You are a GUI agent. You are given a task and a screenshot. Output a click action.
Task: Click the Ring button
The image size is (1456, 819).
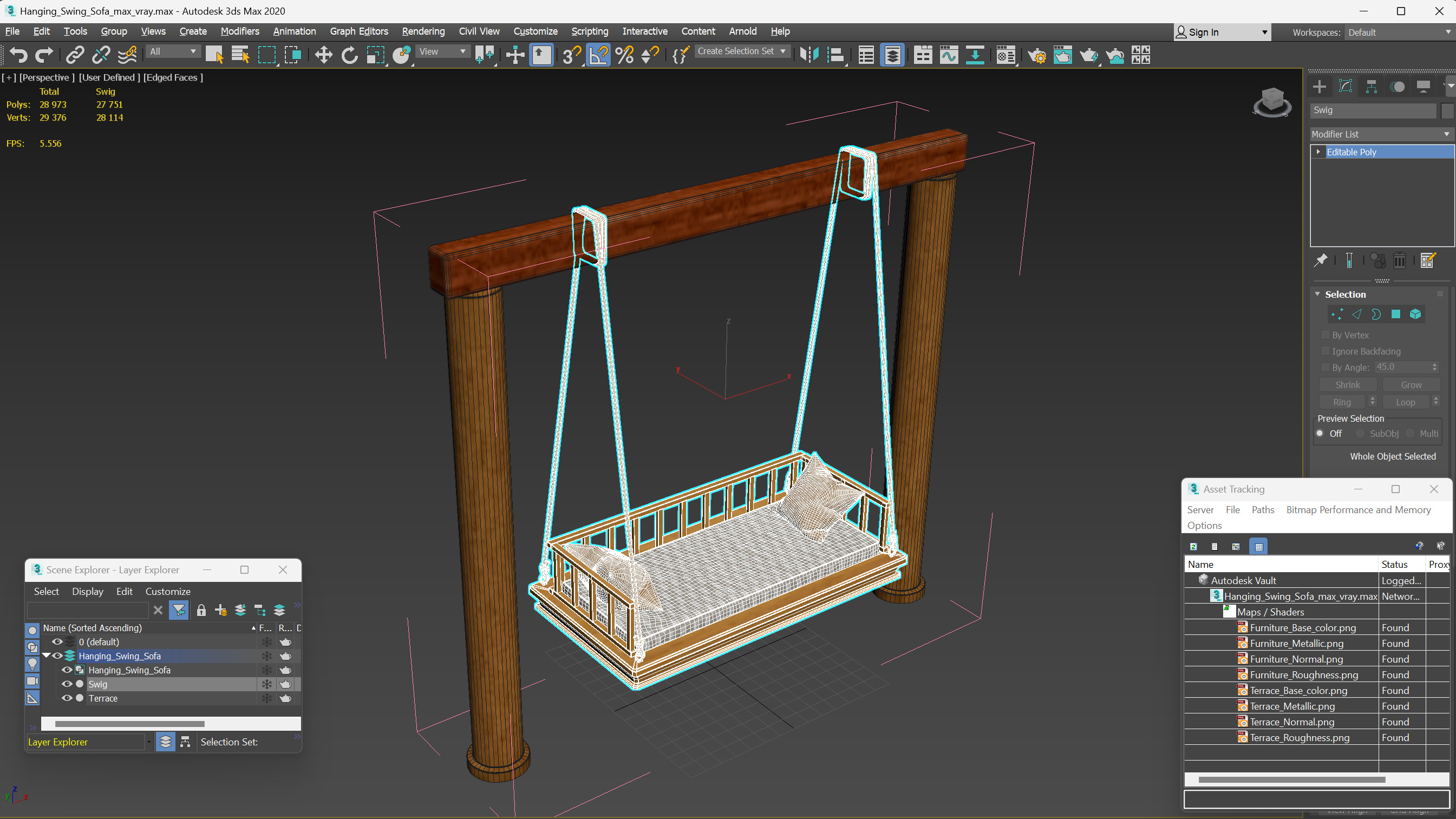(x=1342, y=402)
